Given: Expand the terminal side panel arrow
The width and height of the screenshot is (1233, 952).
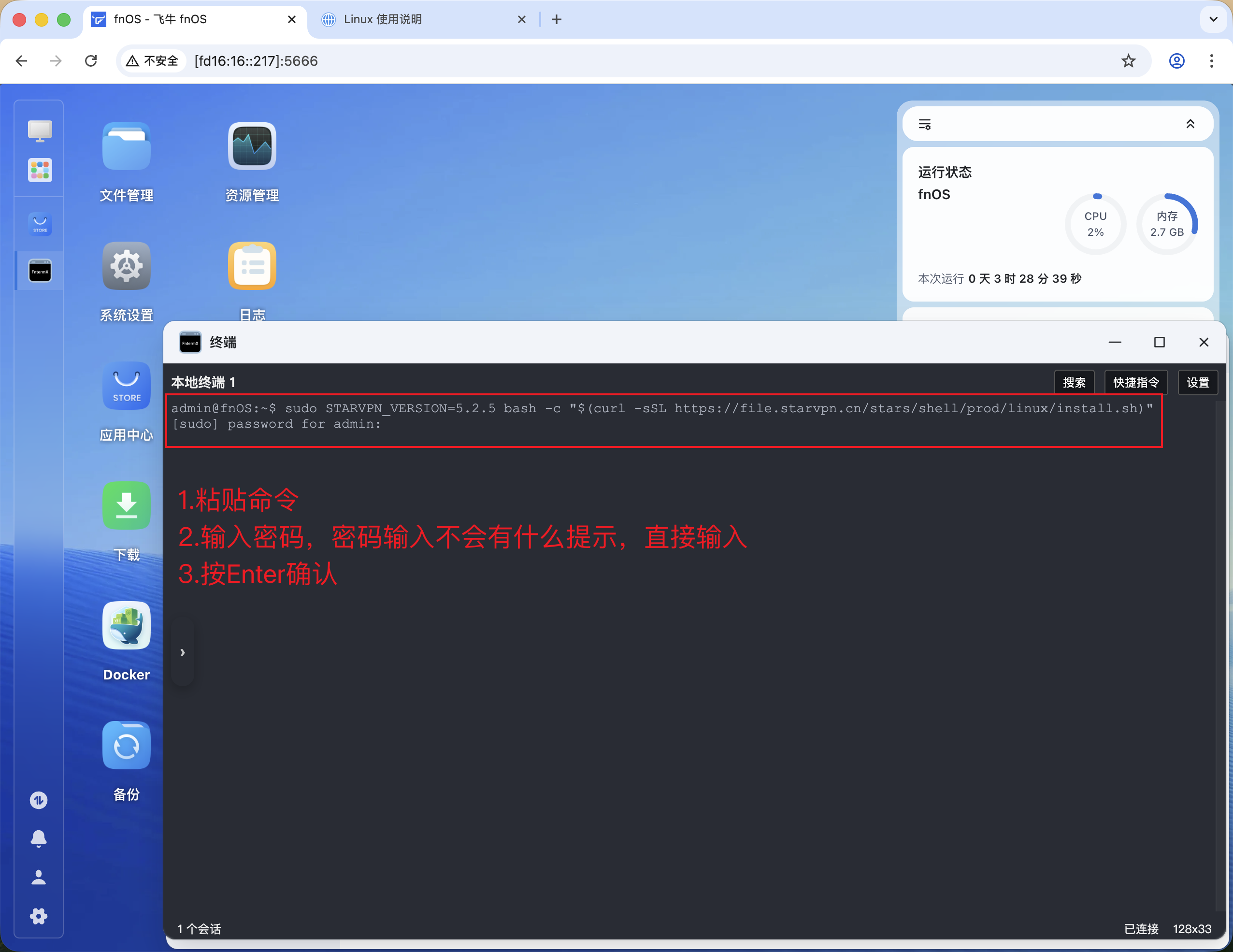Looking at the screenshot, I should 182,652.
